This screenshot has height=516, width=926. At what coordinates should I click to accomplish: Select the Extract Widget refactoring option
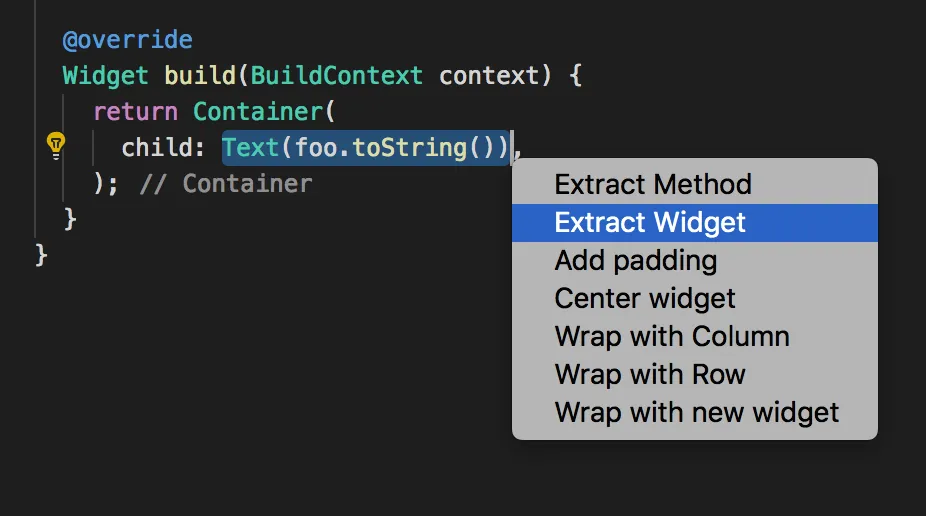[650, 222]
